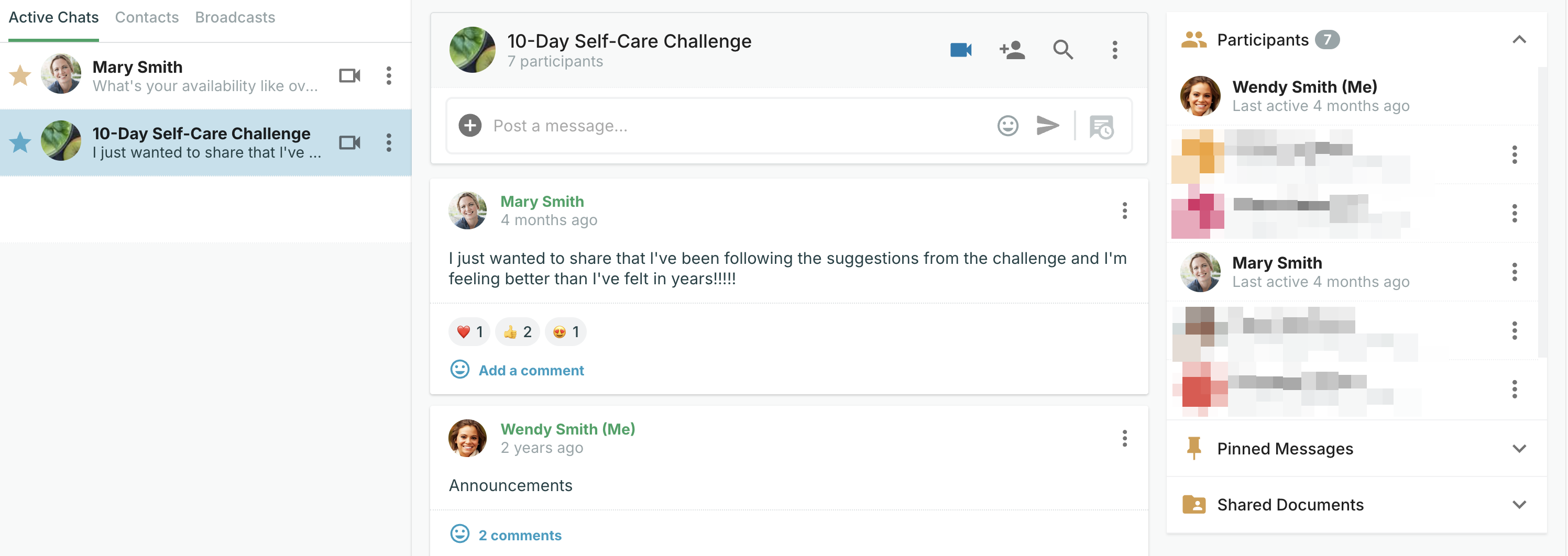Click the send message arrow icon
This screenshot has height=556, width=1568.
1048,126
